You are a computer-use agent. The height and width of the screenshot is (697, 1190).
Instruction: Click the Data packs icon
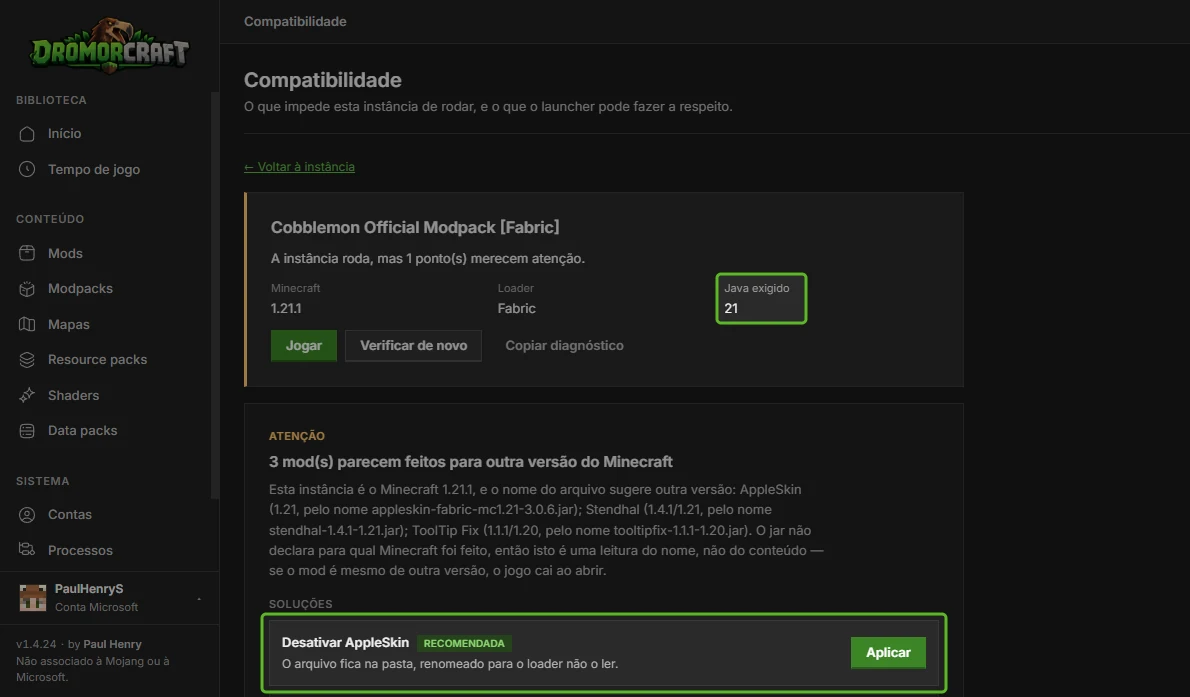click(x=27, y=430)
